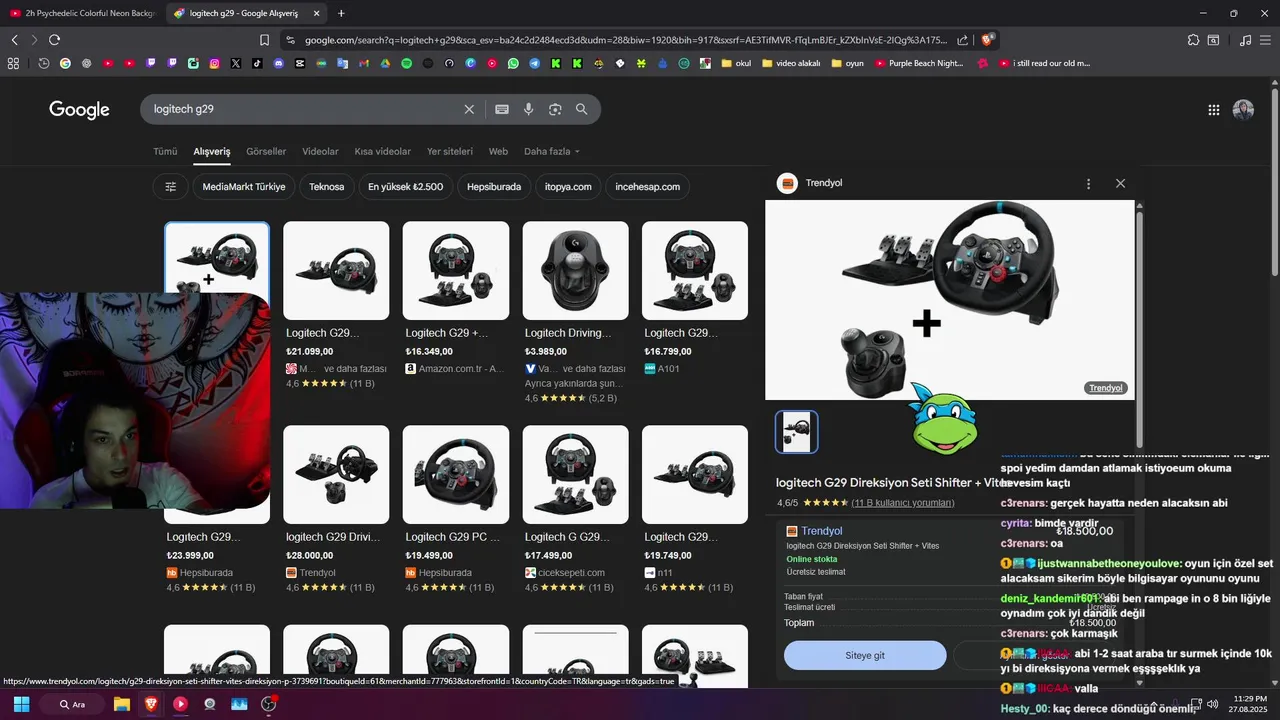
Task: Open Gmail bookmark icon
Action: pos(364,63)
